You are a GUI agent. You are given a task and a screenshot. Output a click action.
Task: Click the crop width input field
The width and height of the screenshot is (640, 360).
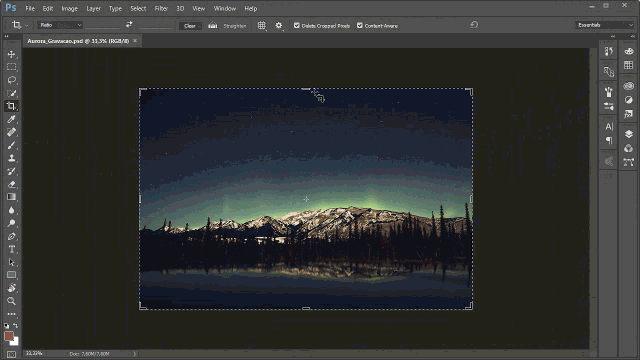[103, 25]
